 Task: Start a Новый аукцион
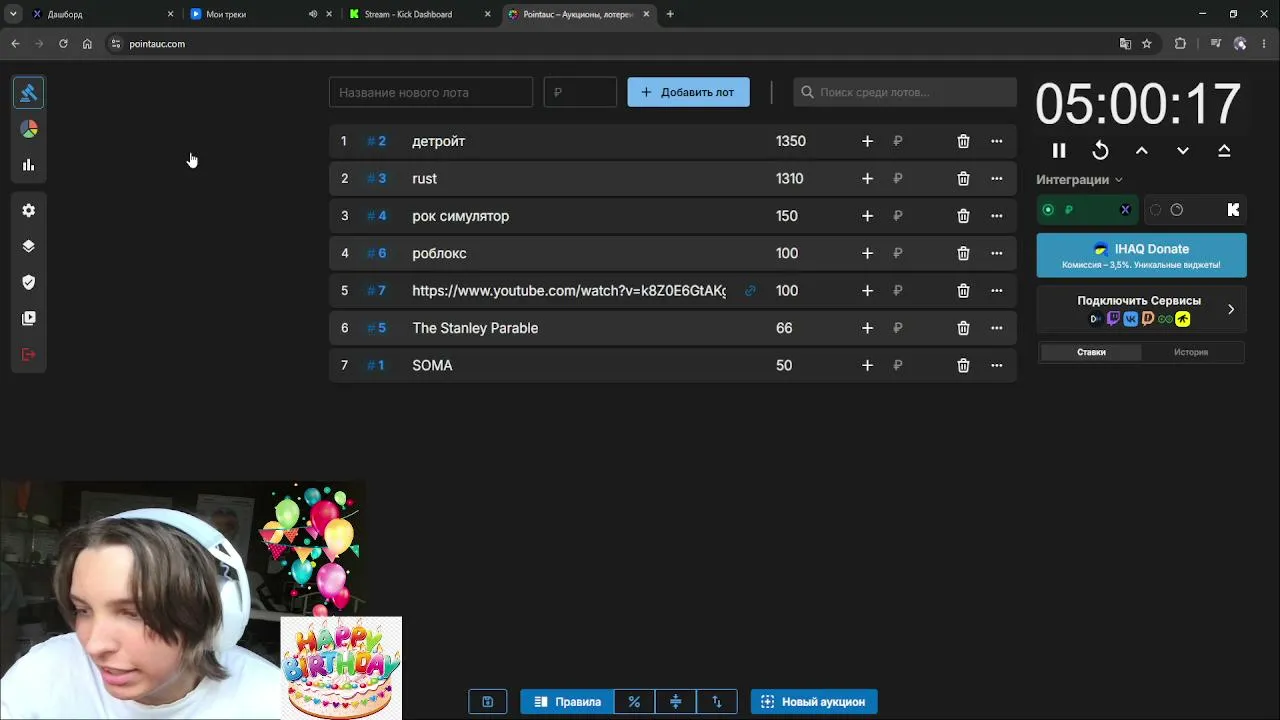[x=814, y=702]
